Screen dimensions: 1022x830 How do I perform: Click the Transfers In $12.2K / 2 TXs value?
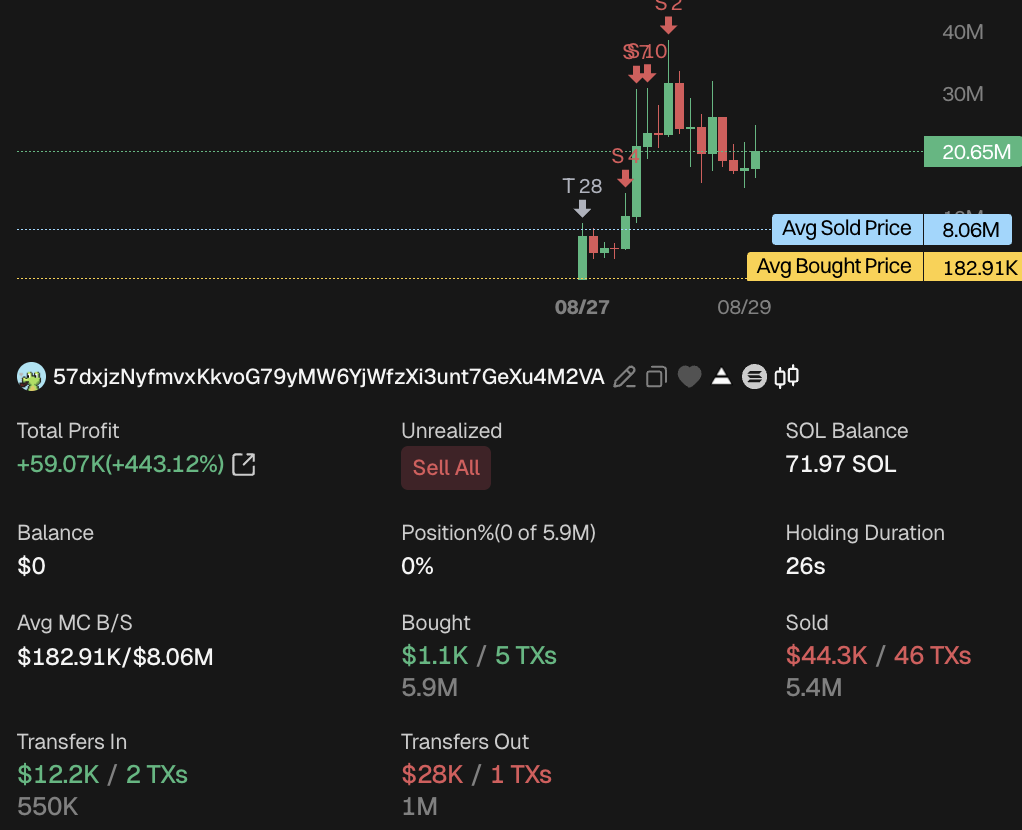102,775
